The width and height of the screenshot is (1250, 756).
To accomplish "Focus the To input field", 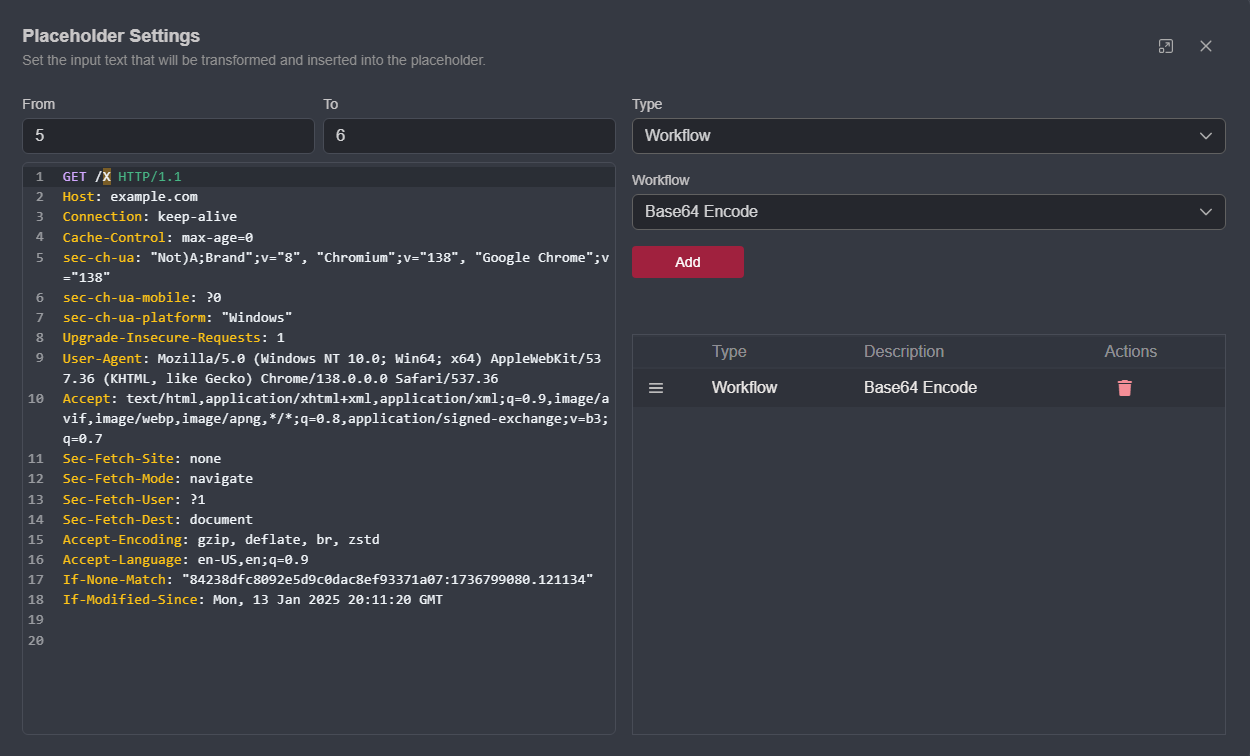I will (469, 136).
